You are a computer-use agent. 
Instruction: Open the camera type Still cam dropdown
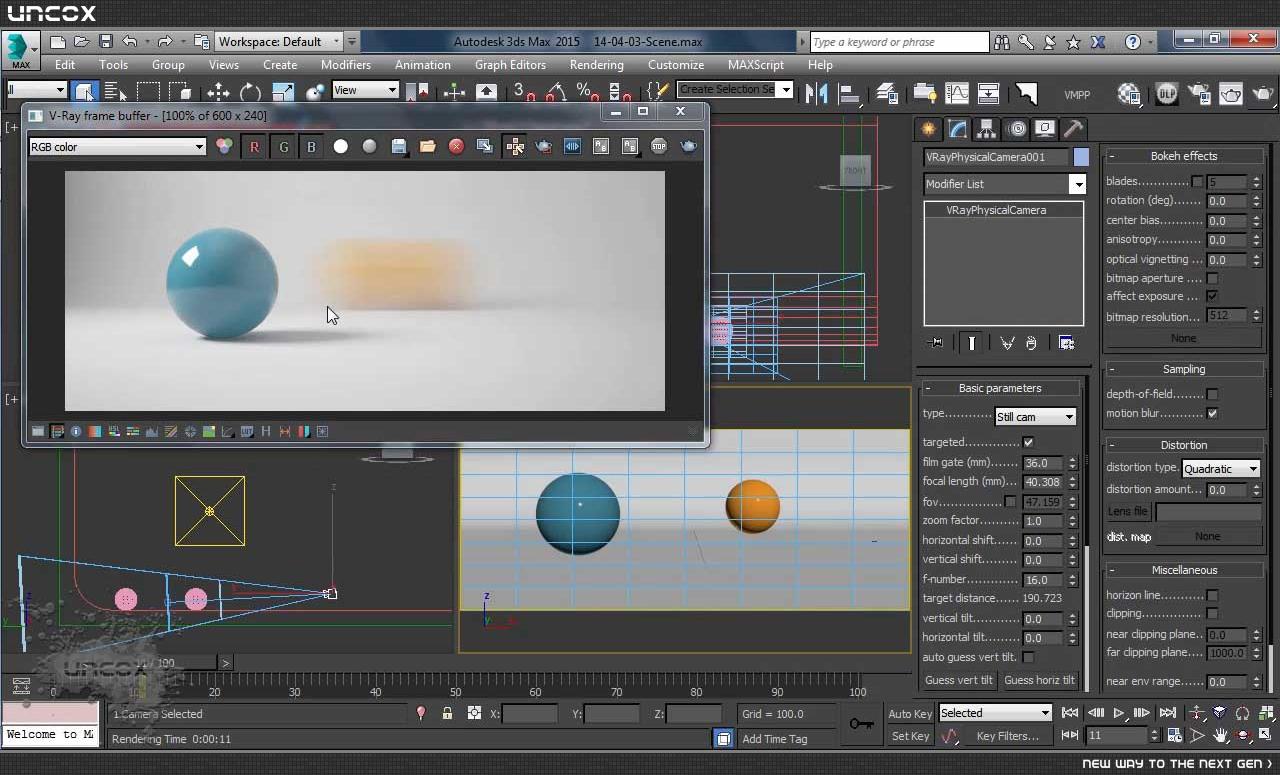(1035, 416)
